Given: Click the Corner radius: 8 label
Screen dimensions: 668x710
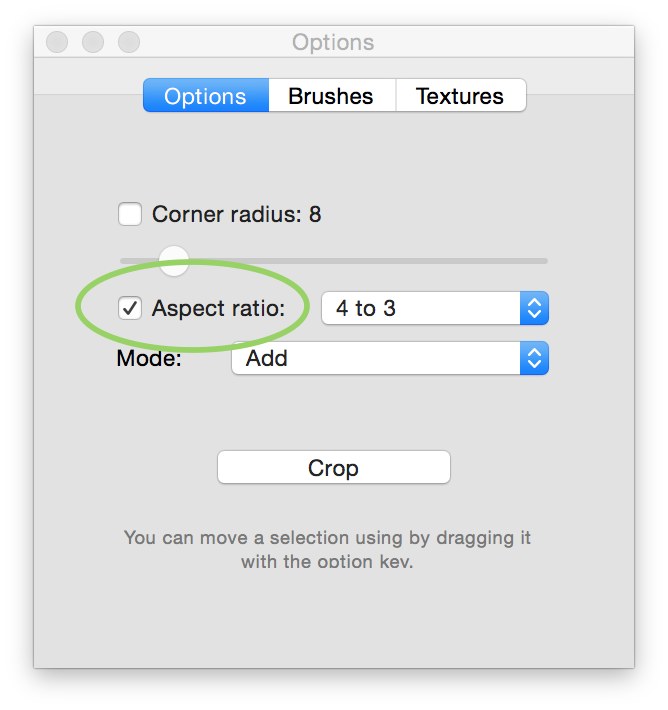Looking at the screenshot, I should pos(236,214).
